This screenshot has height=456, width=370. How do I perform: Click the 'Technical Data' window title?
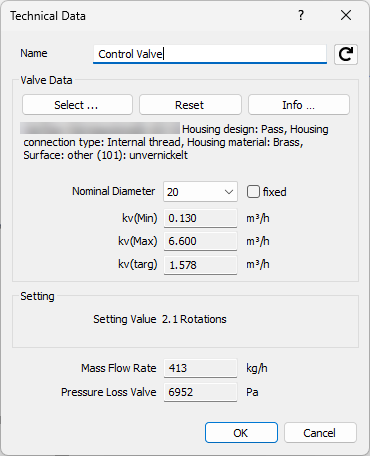click(x=48, y=16)
